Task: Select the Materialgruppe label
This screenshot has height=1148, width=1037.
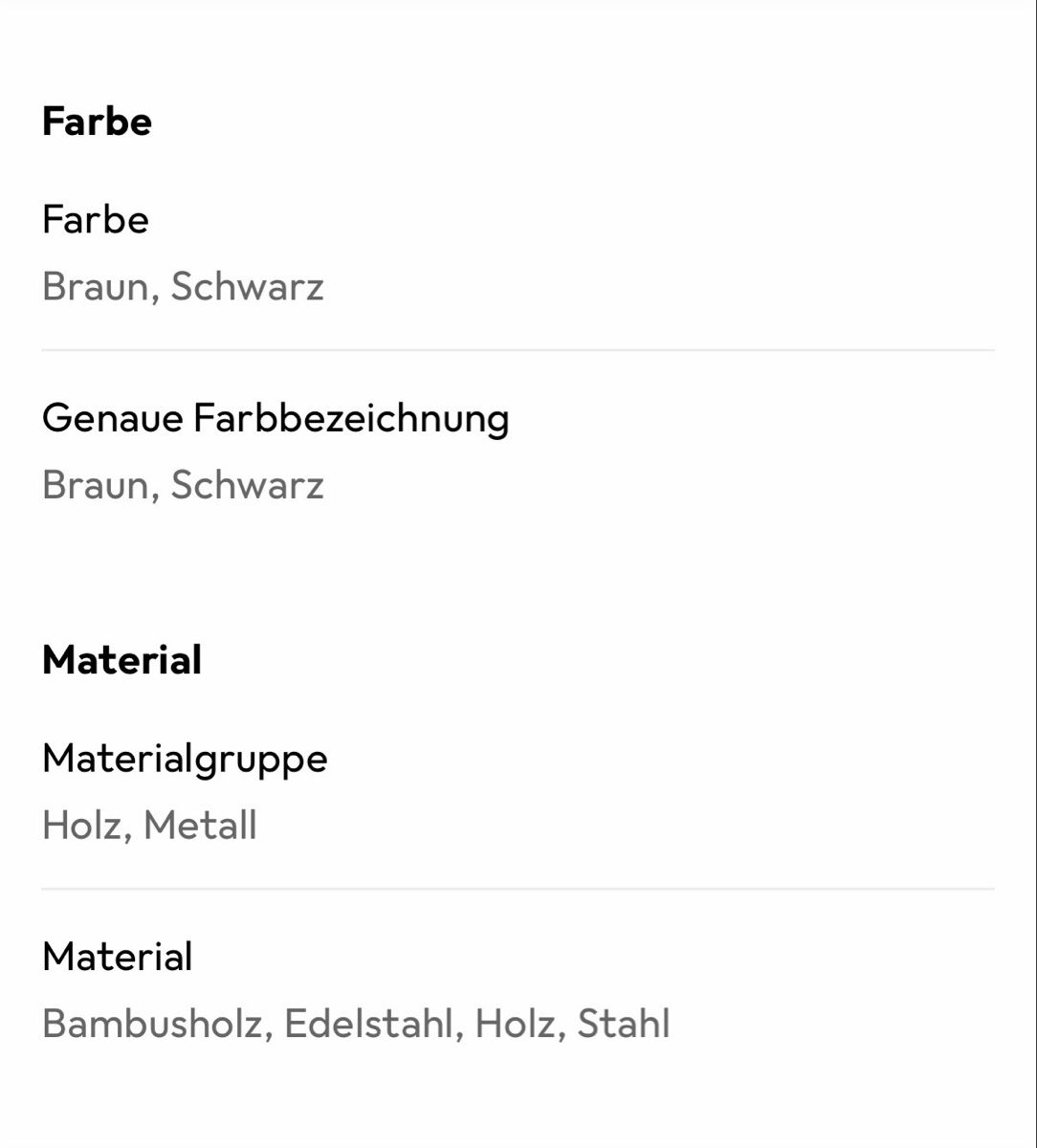Action: (185, 760)
